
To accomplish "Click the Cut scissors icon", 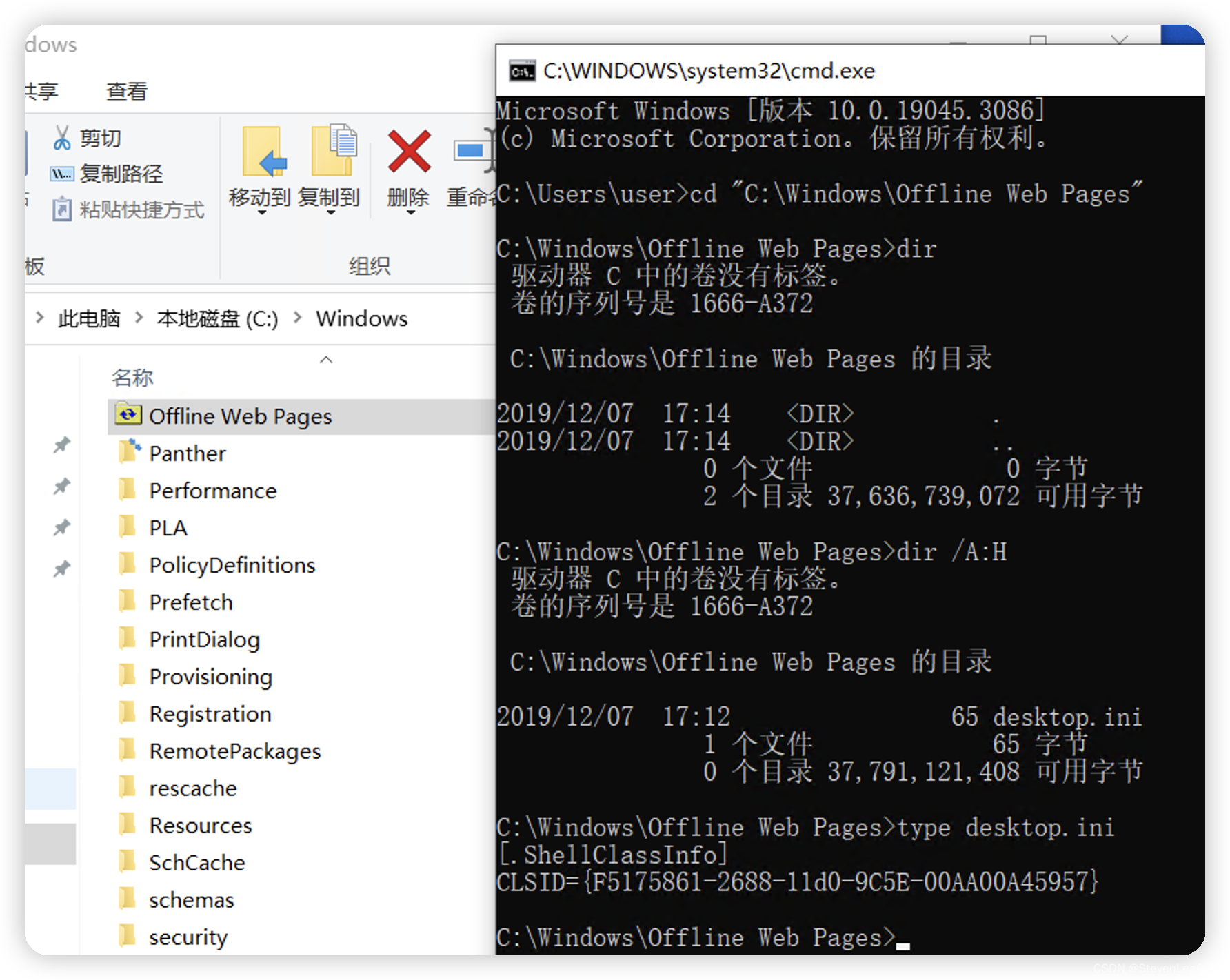I will coord(62,138).
